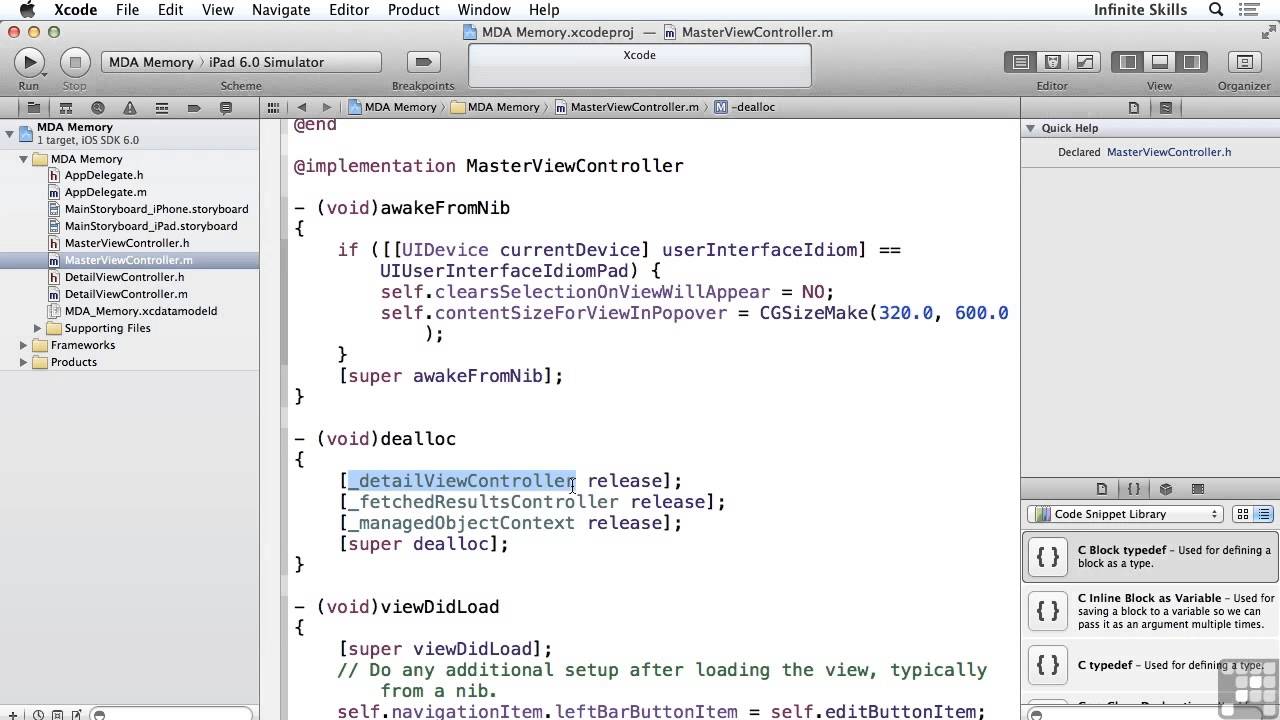The image size is (1280, 720).
Task: Open DetailViewController.h in navigator
Action: click(124, 277)
